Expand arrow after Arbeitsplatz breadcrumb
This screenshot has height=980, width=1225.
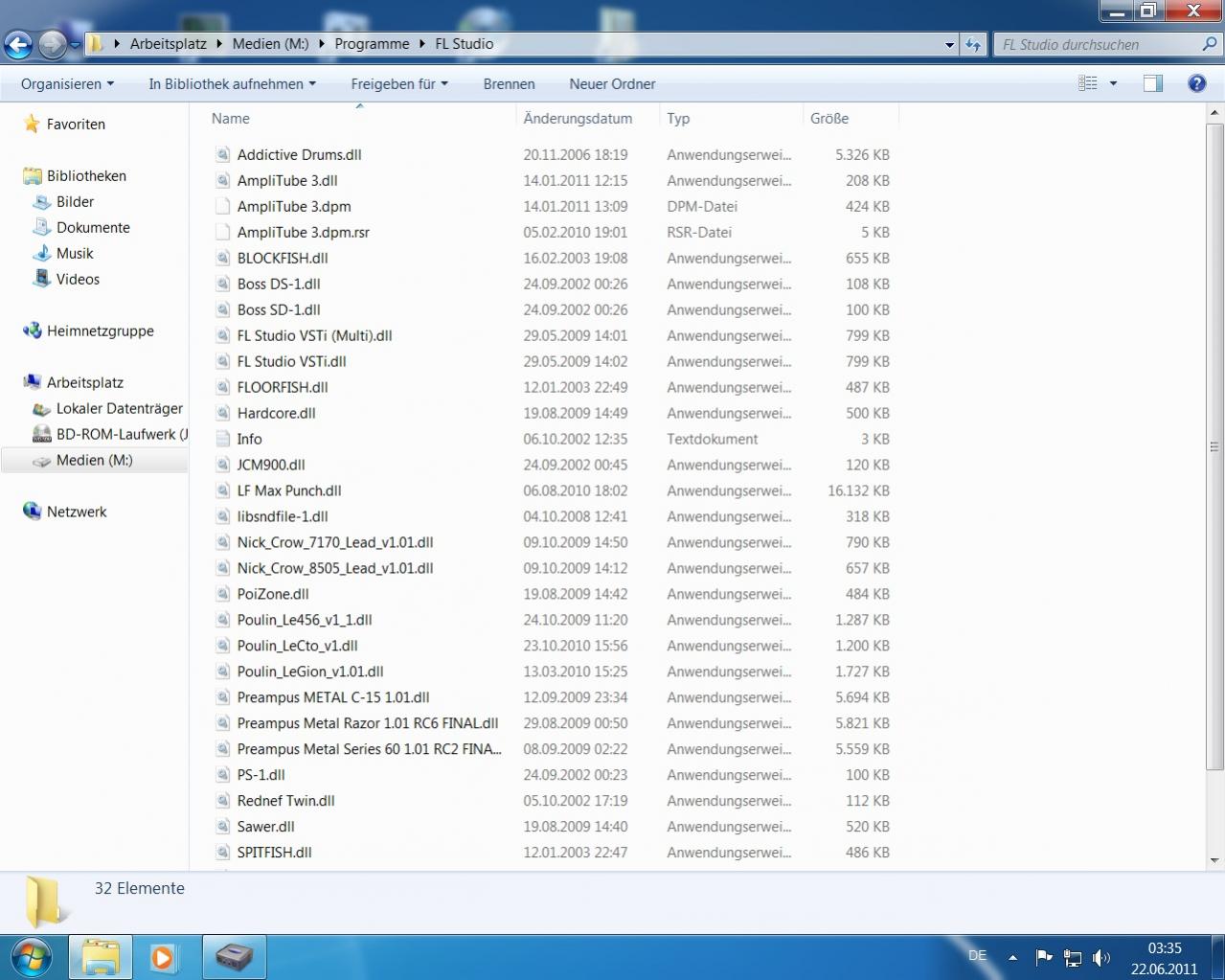[x=219, y=44]
